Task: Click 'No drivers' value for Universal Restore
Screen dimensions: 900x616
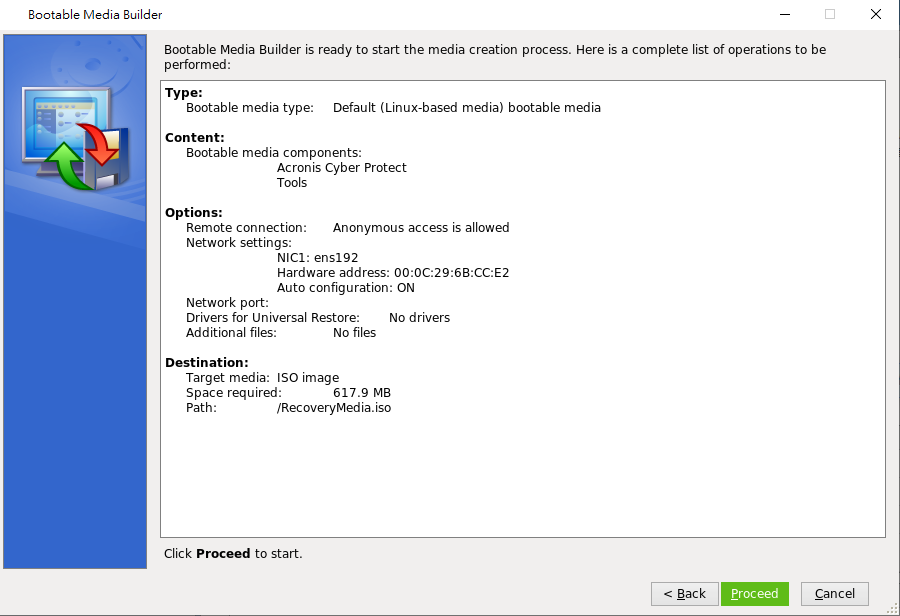Action: click(419, 317)
